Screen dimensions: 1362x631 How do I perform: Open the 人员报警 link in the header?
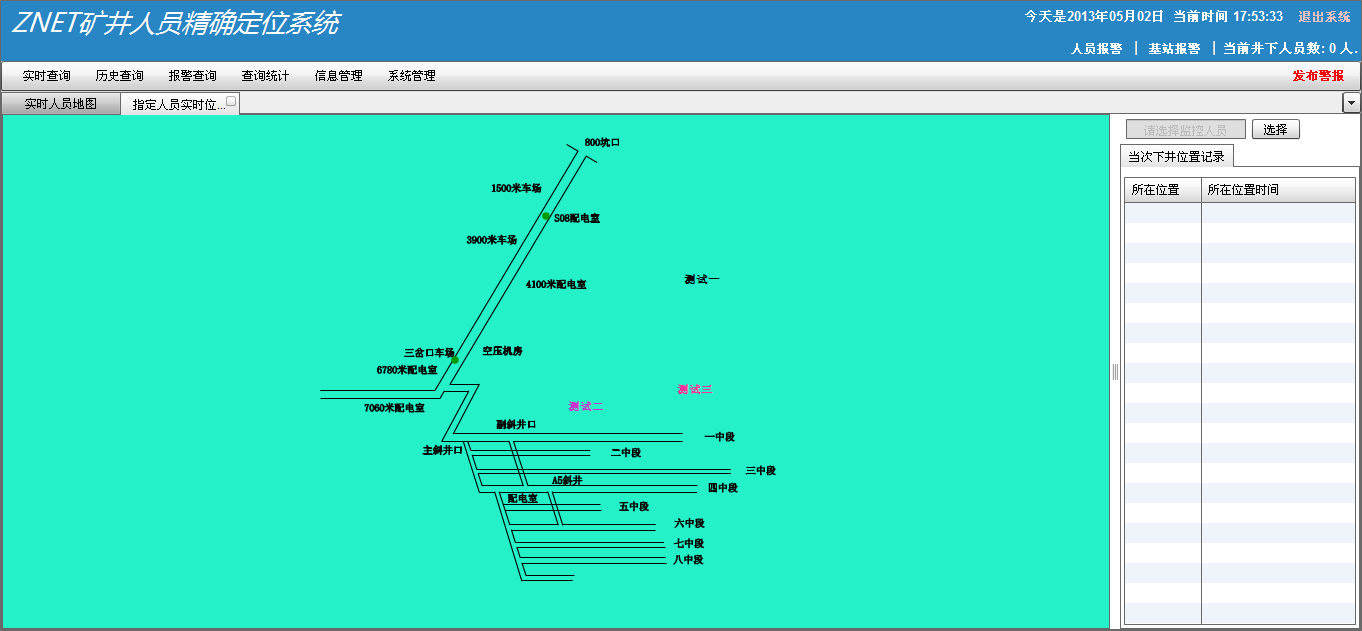(x=1096, y=48)
